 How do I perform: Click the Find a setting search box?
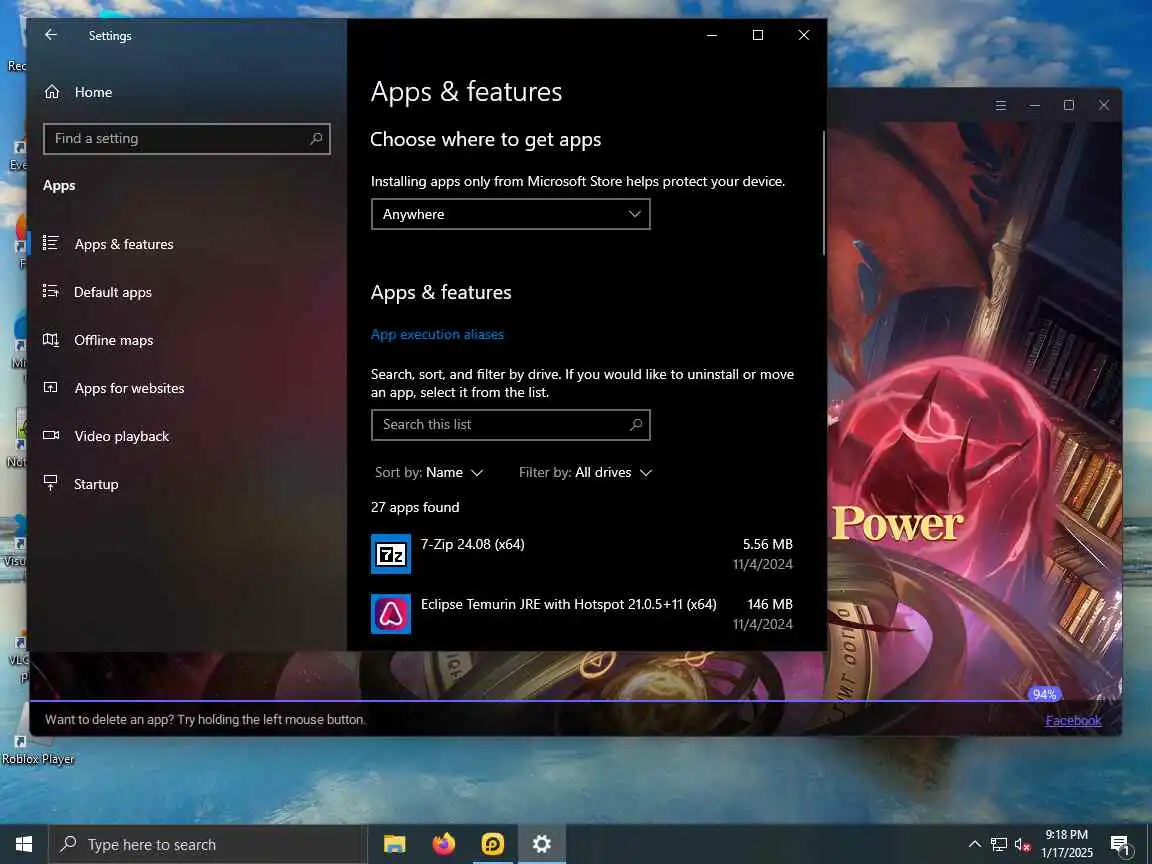(x=187, y=139)
